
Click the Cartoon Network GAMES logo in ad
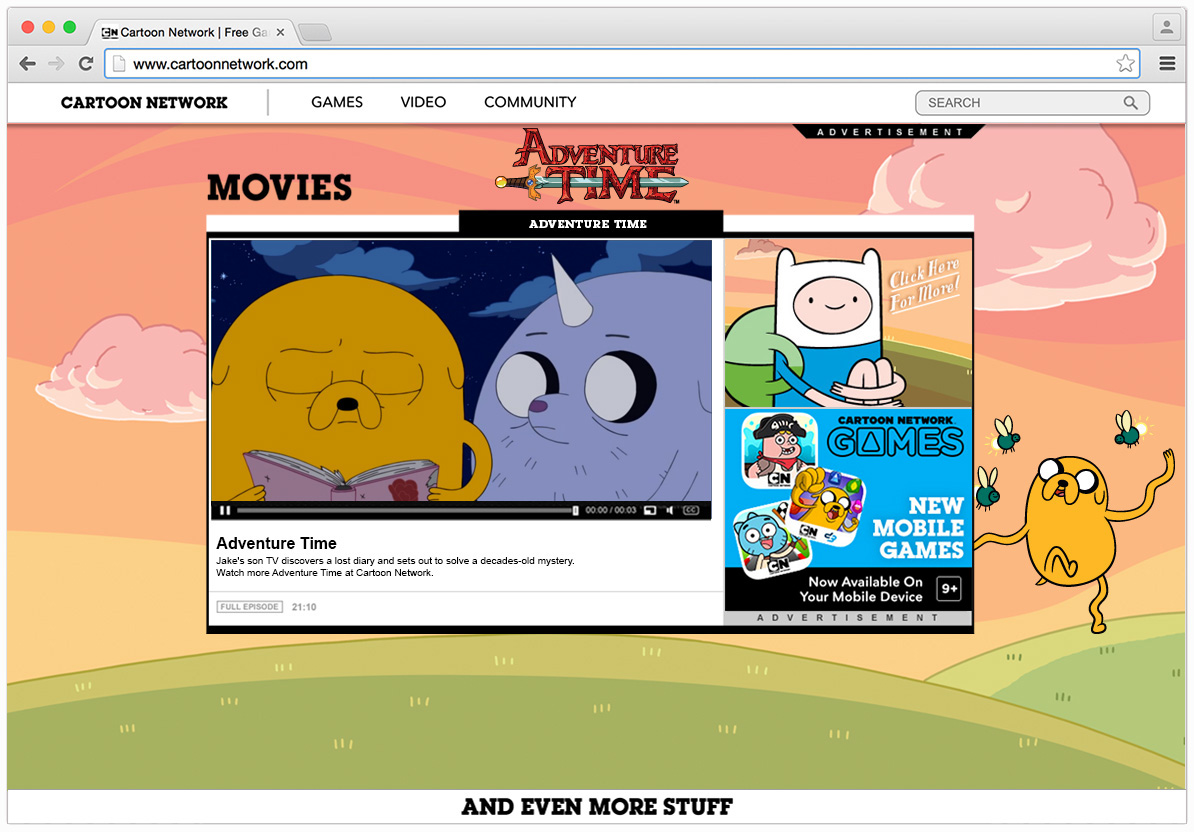tap(895, 436)
